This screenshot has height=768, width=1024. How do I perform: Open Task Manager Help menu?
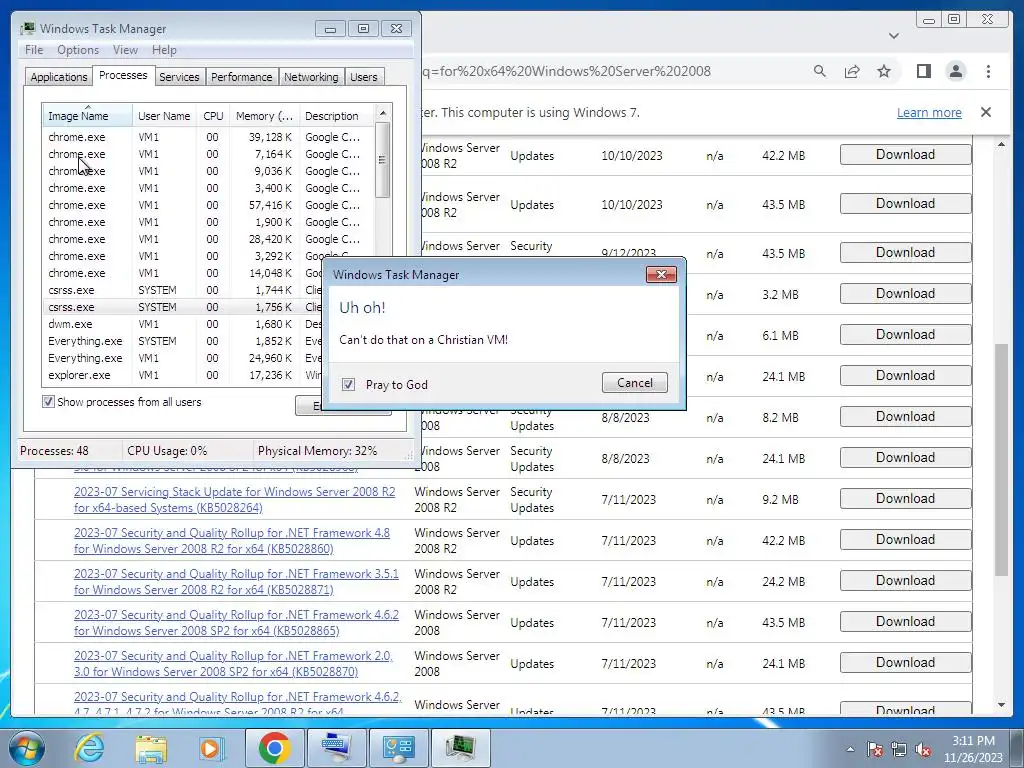click(x=164, y=50)
